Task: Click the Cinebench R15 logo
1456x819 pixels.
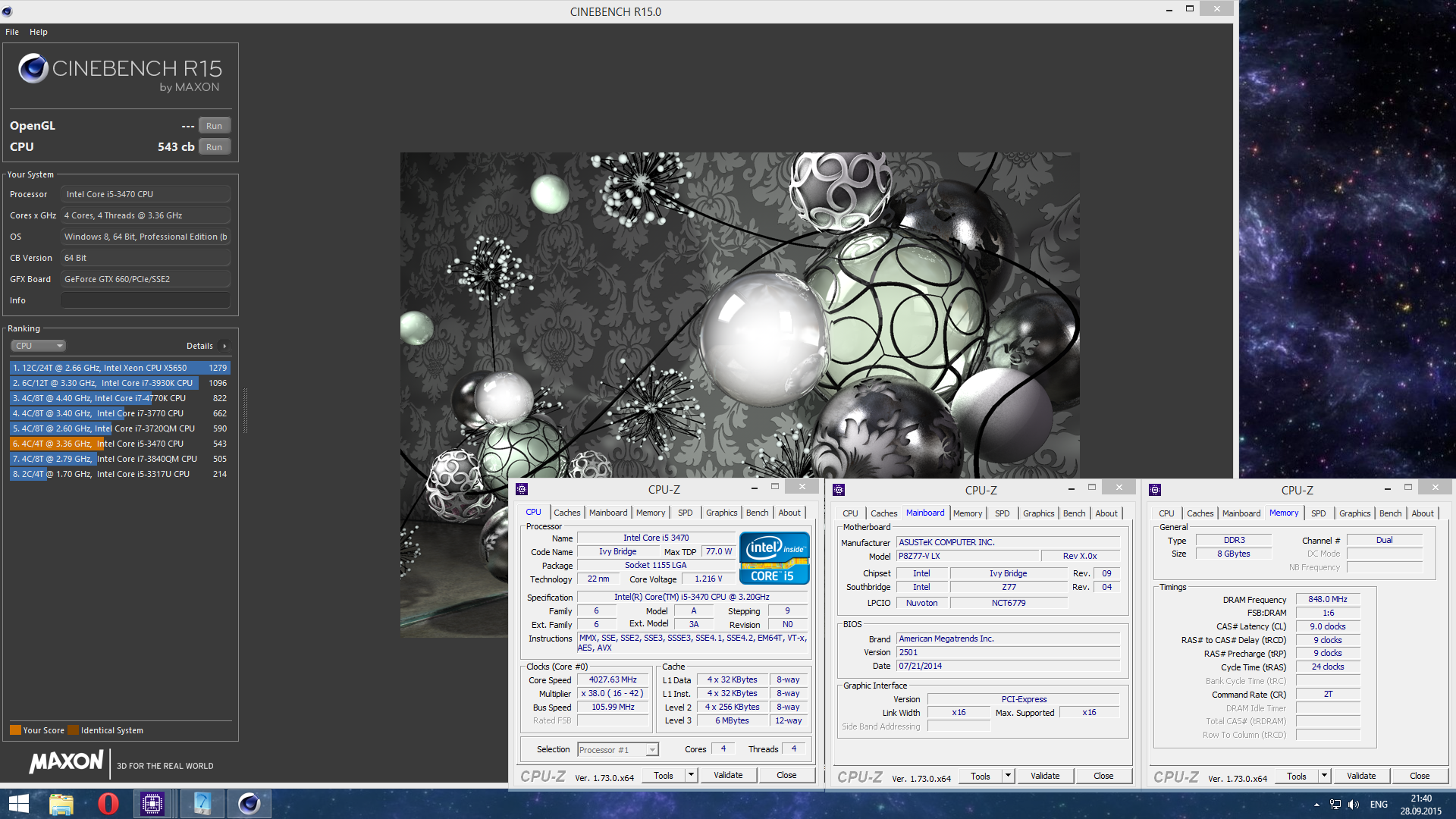Action: tap(120, 74)
